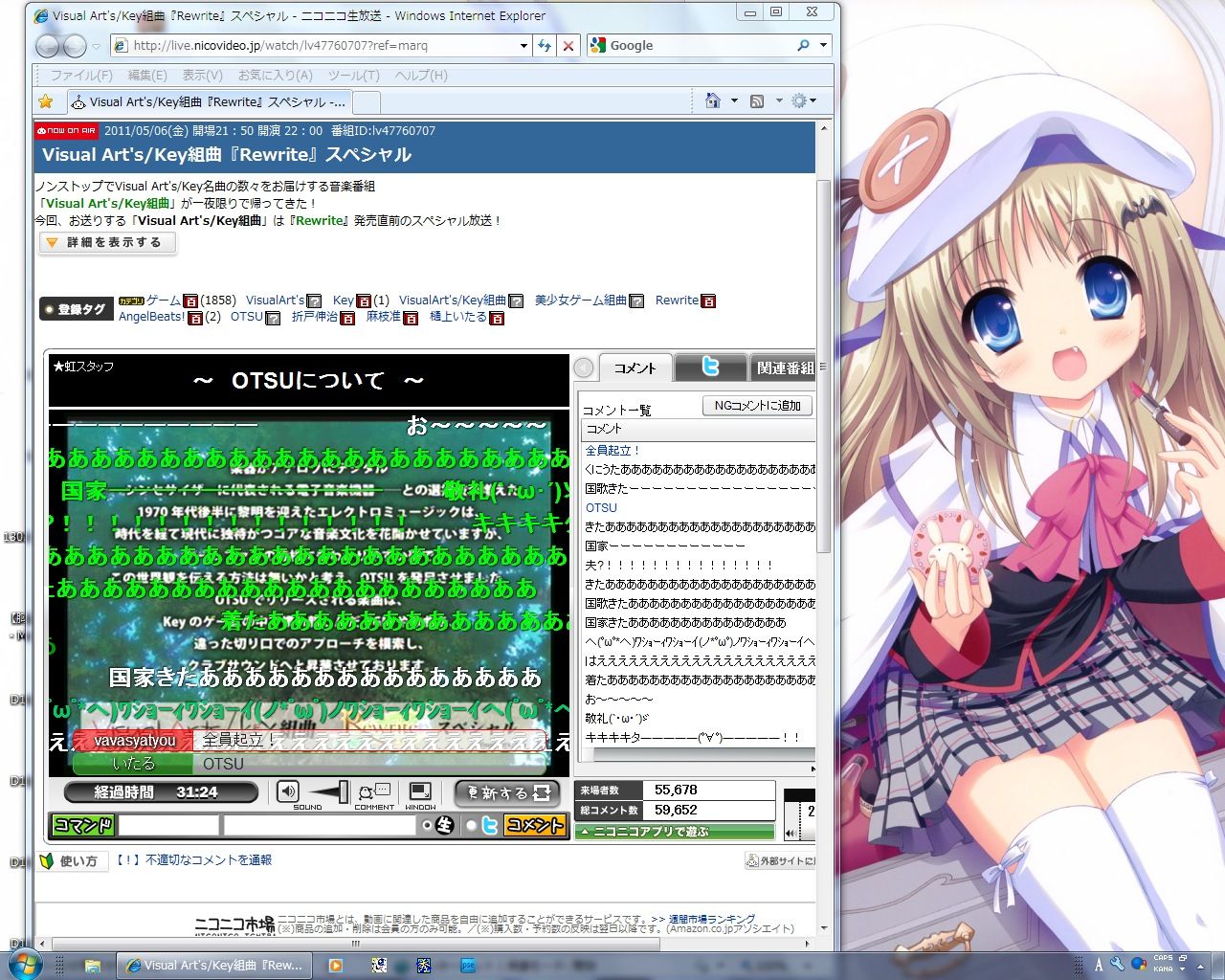Open the 表示(V) menu
Viewport: 1225px width, 980px height.
point(203,76)
